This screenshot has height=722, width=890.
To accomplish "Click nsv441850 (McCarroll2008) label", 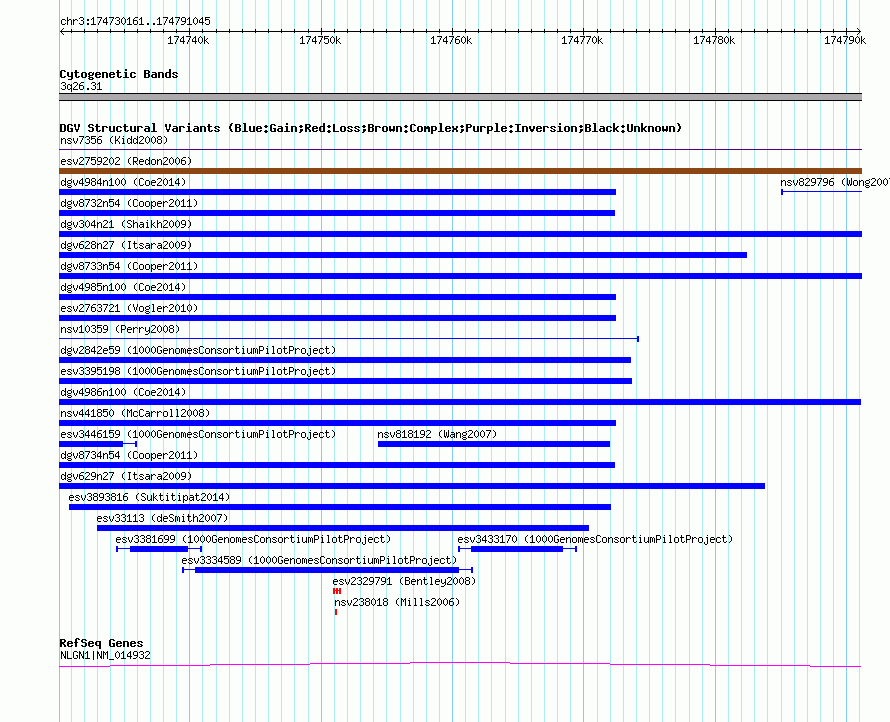I will click(x=135, y=413).
